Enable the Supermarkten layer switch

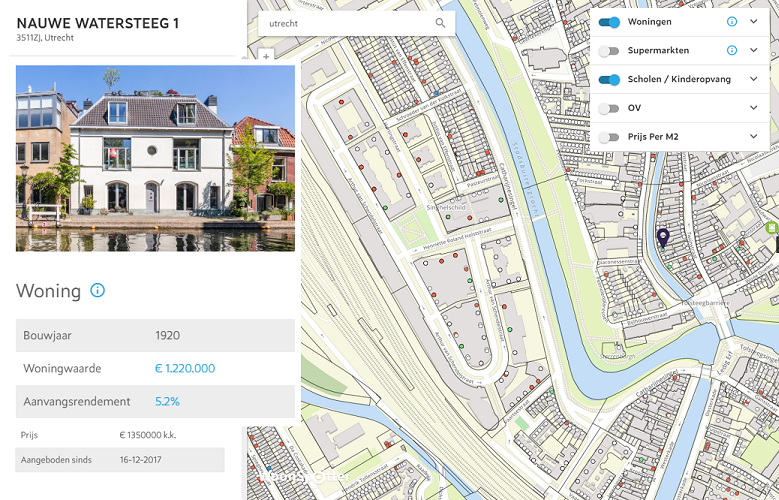(x=609, y=51)
